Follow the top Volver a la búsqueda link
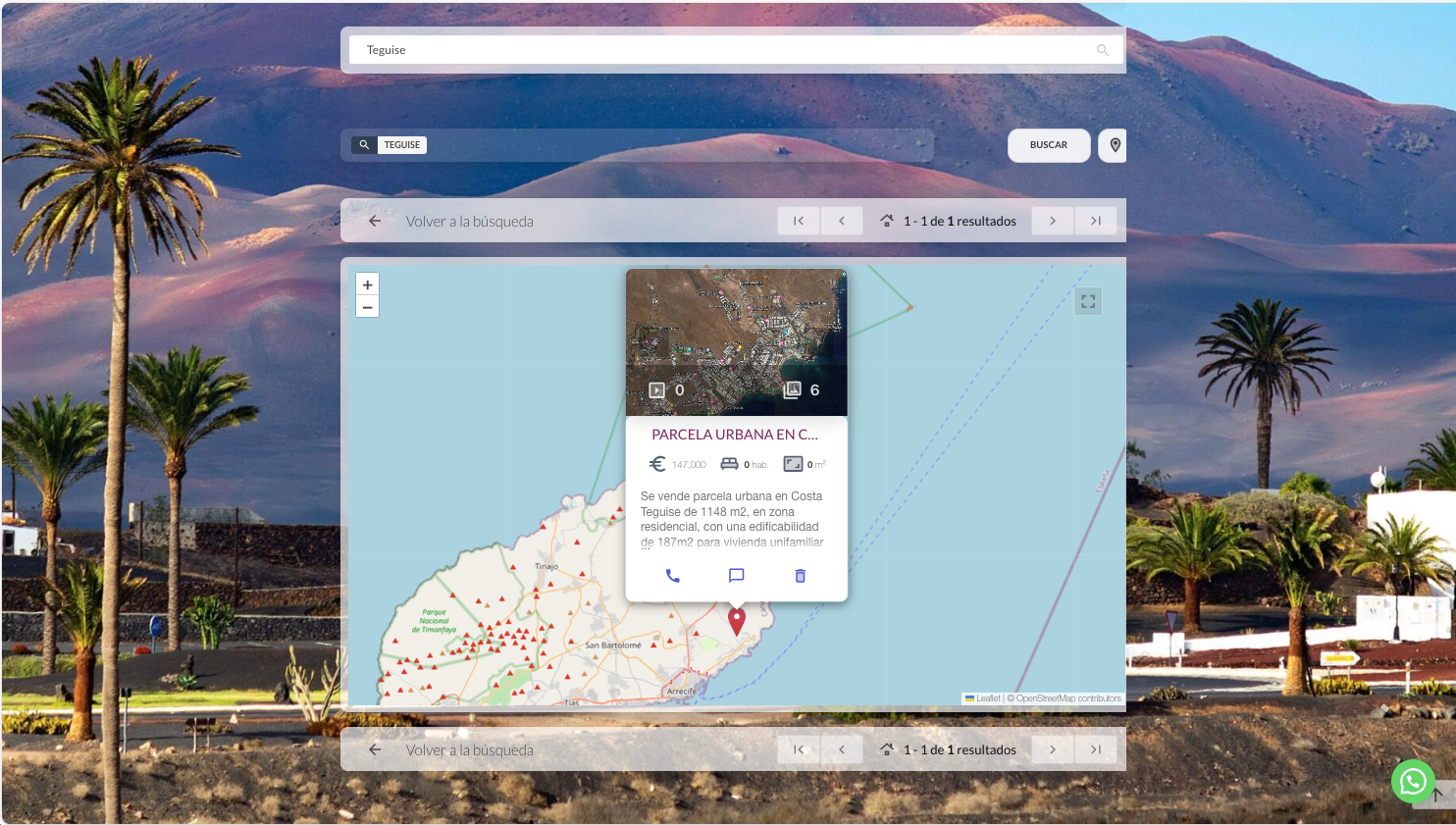The width and height of the screenshot is (1456, 825). pyautogui.click(x=470, y=222)
